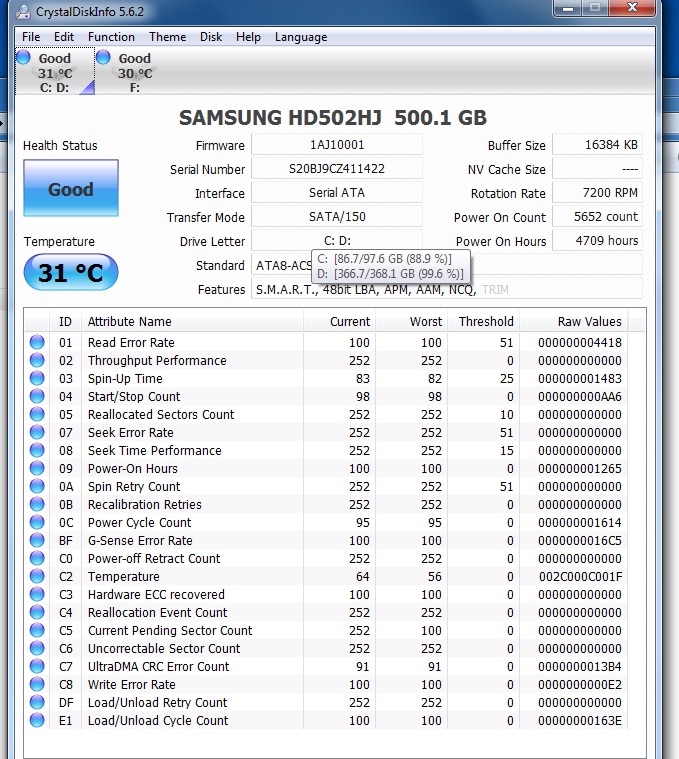
Task: Click status orb of Reallocation Event Count row
Action: click(37, 612)
